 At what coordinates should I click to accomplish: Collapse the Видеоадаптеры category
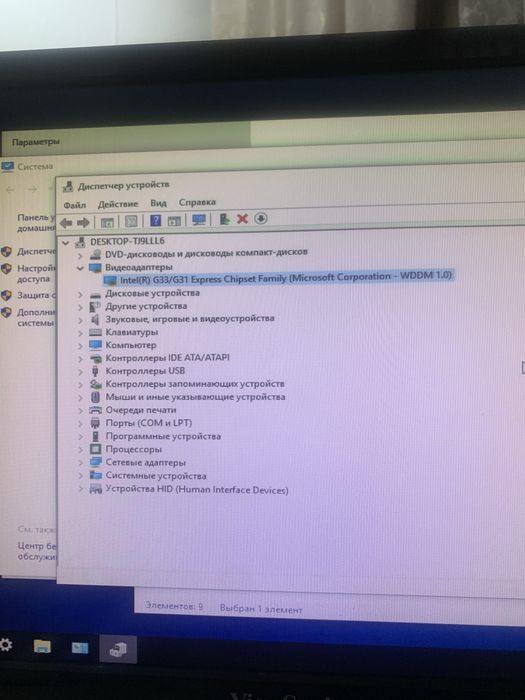click(x=80, y=268)
